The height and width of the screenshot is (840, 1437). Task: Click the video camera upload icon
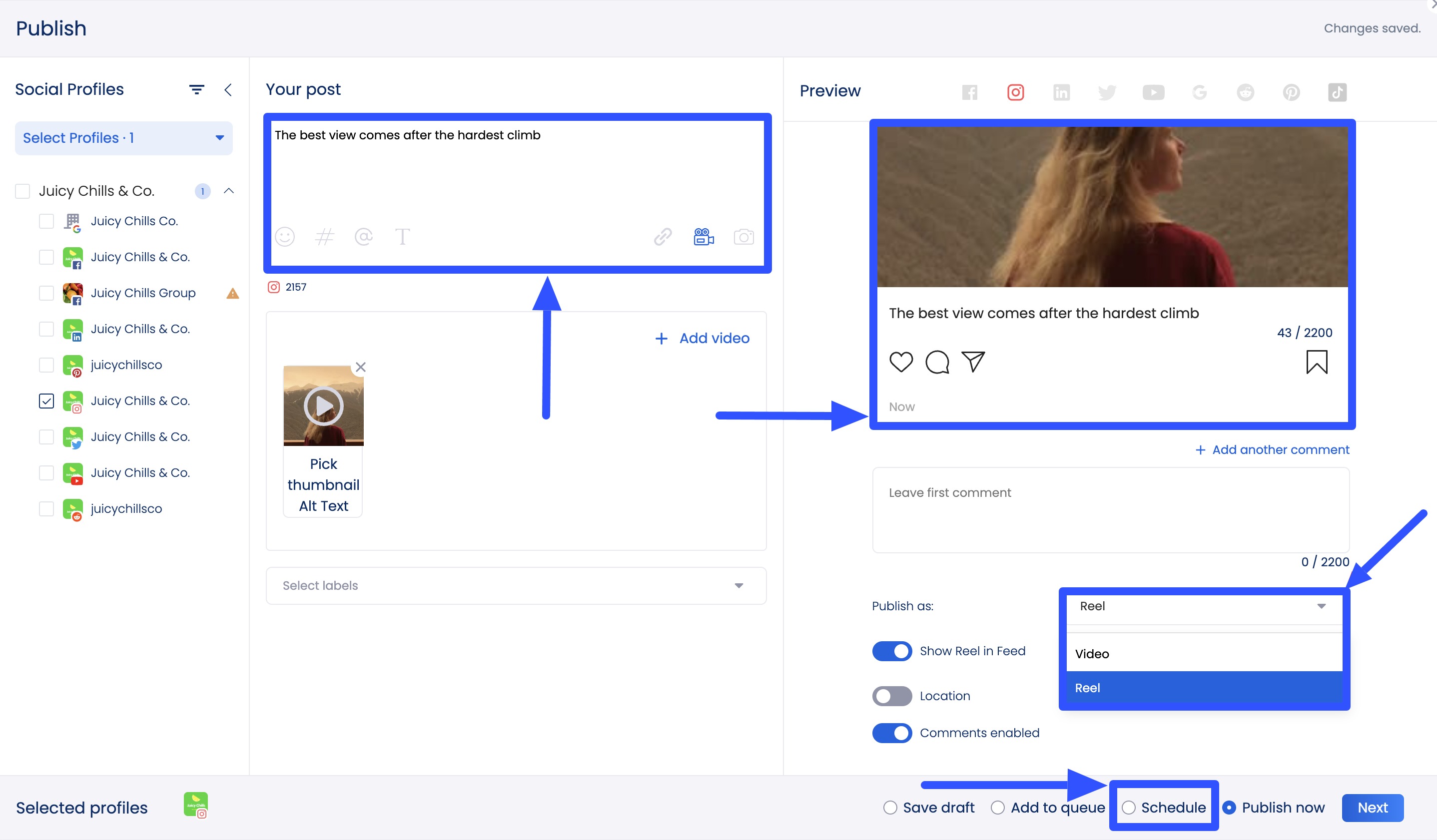(x=703, y=237)
